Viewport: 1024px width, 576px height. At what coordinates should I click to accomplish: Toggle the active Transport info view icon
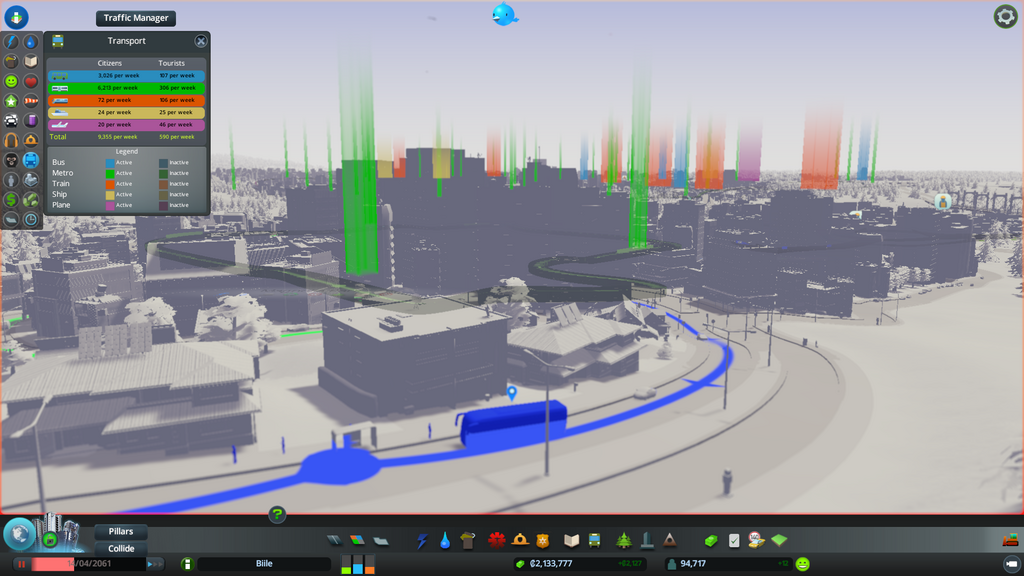[x=31, y=160]
